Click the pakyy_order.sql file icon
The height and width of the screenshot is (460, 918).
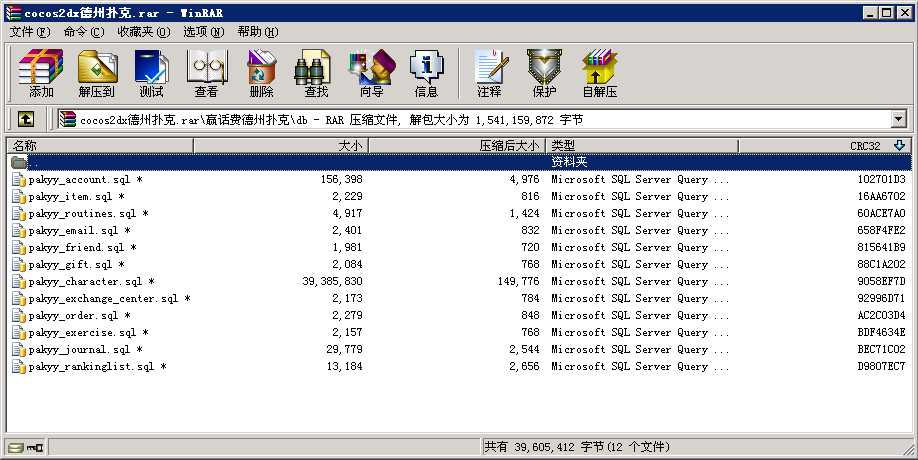pos(19,315)
